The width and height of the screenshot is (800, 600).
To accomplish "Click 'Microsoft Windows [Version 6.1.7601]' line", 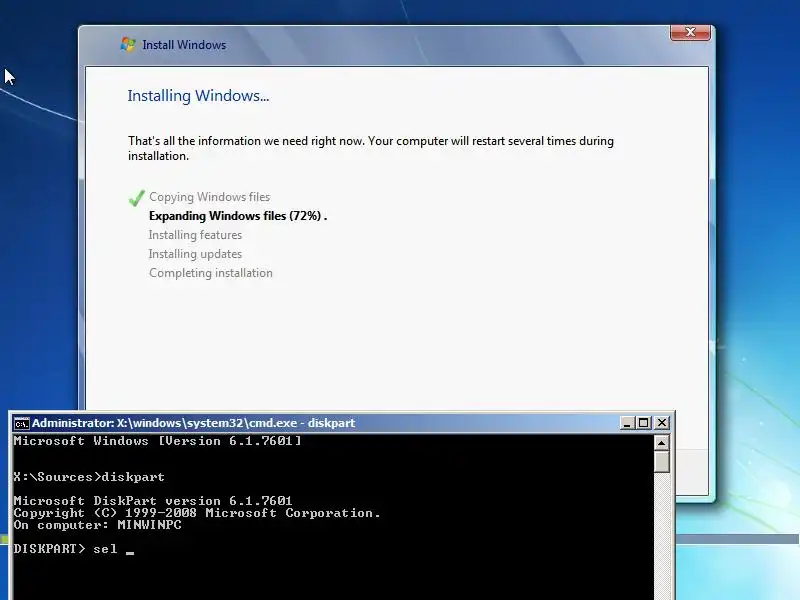I will point(157,441).
